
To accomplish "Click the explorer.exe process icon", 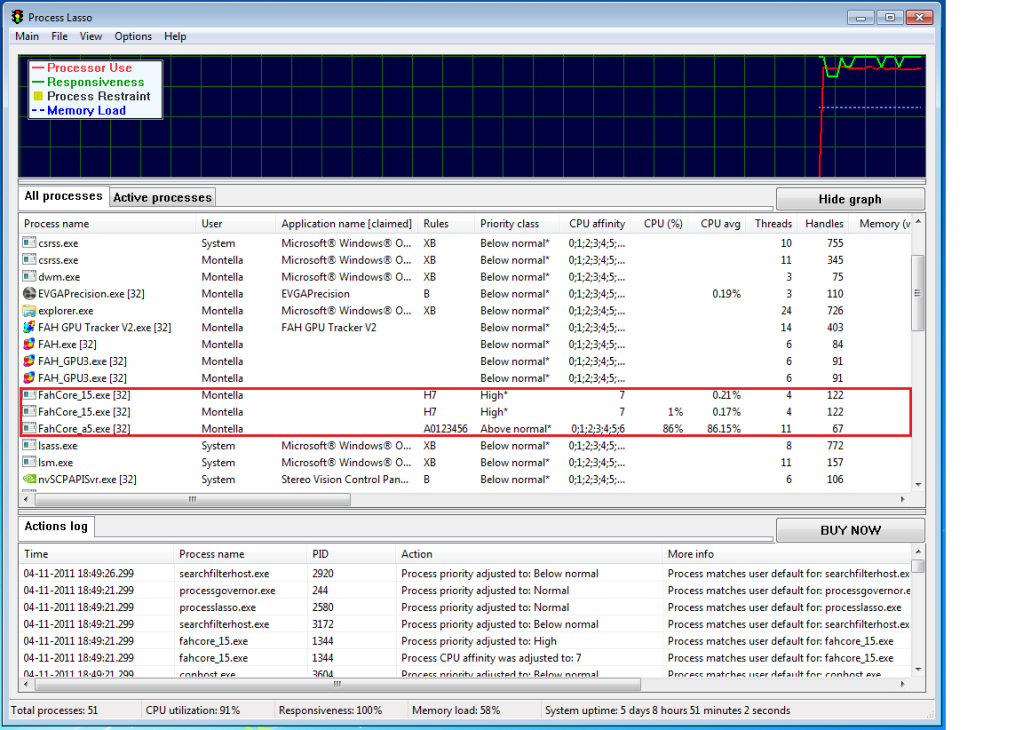I will pyautogui.click(x=29, y=311).
